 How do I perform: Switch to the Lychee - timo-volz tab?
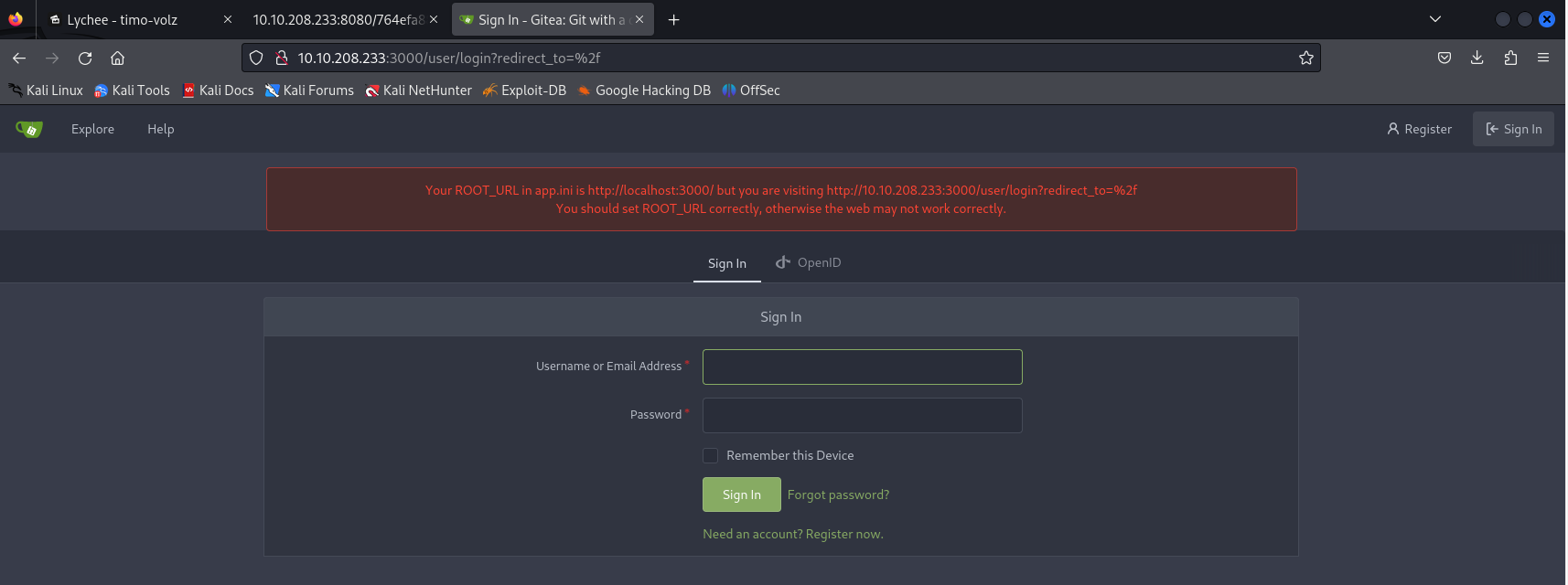tap(139, 19)
